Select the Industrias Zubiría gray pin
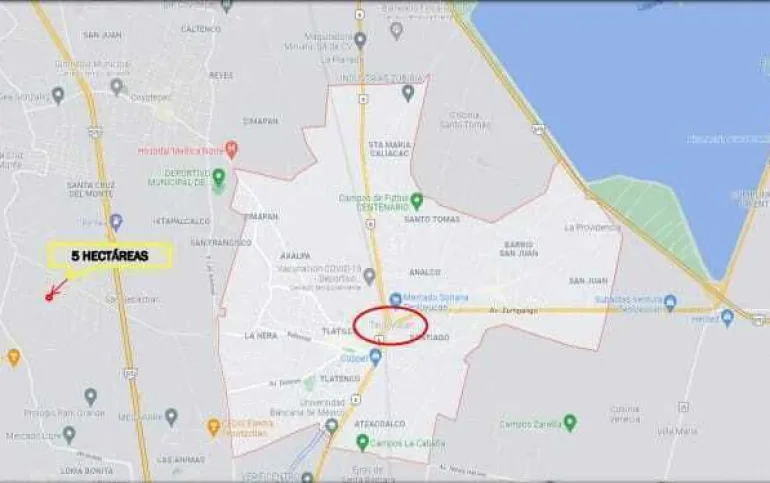Image resolution: width=770 pixels, height=483 pixels. point(408,93)
